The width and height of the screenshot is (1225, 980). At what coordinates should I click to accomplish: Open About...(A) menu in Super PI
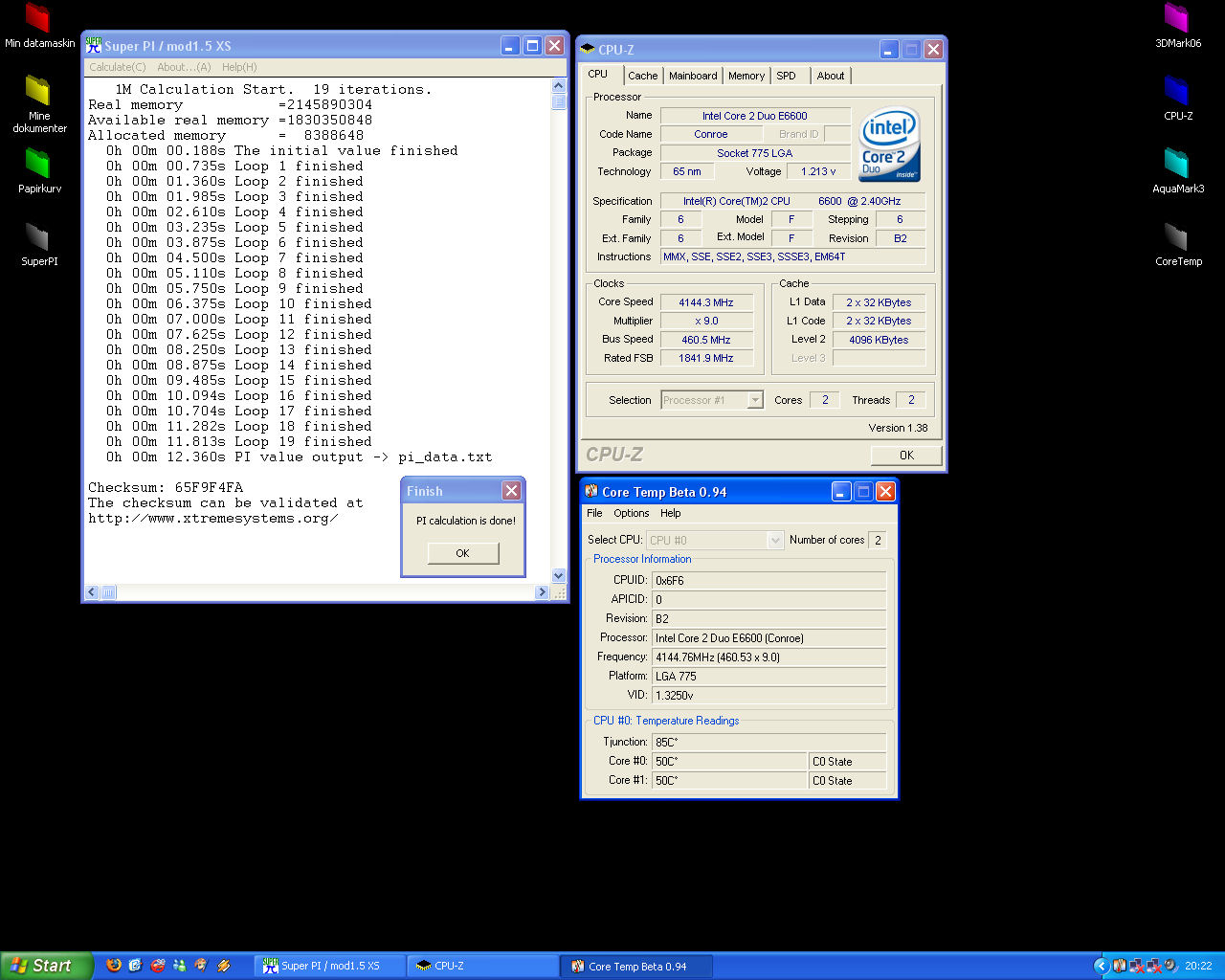184,67
